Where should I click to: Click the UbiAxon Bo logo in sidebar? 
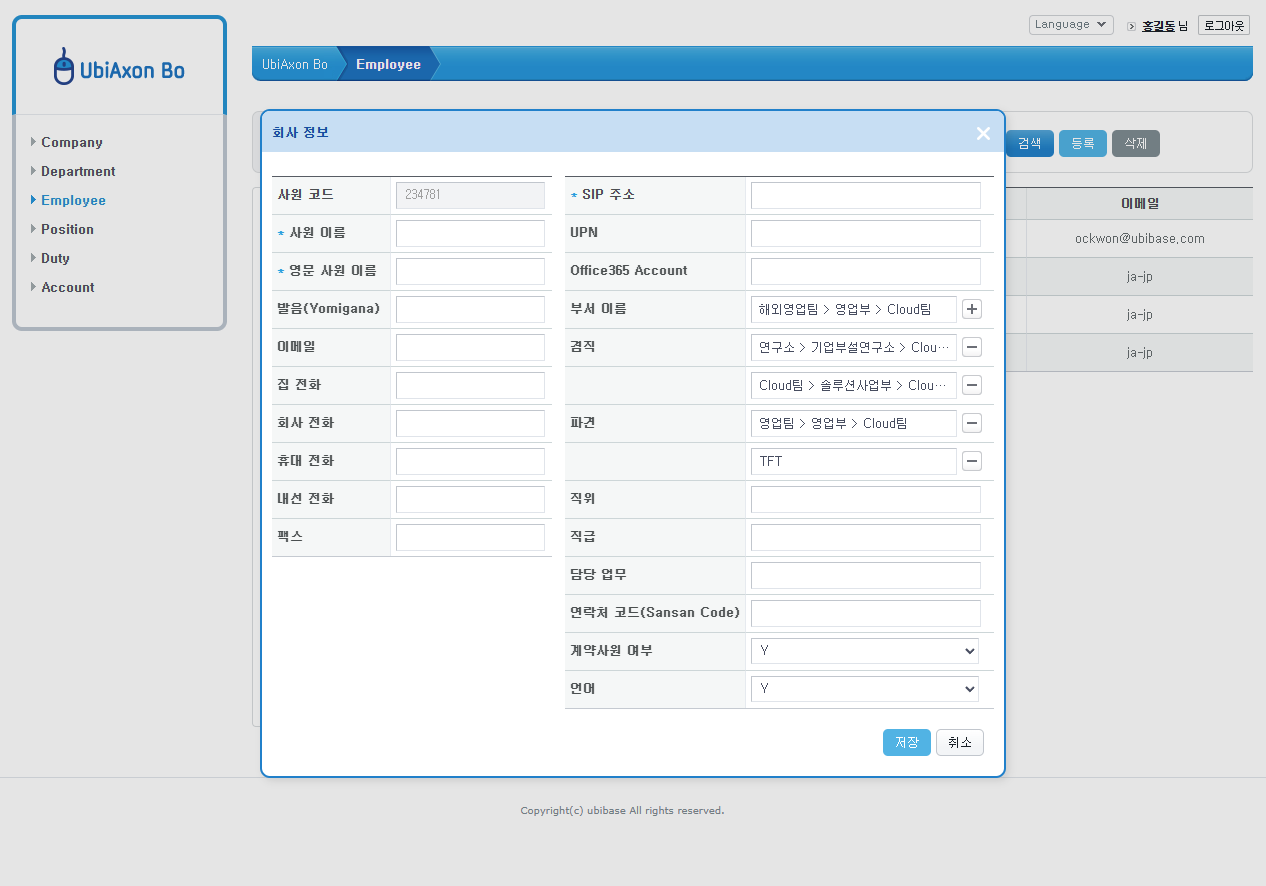(x=119, y=64)
